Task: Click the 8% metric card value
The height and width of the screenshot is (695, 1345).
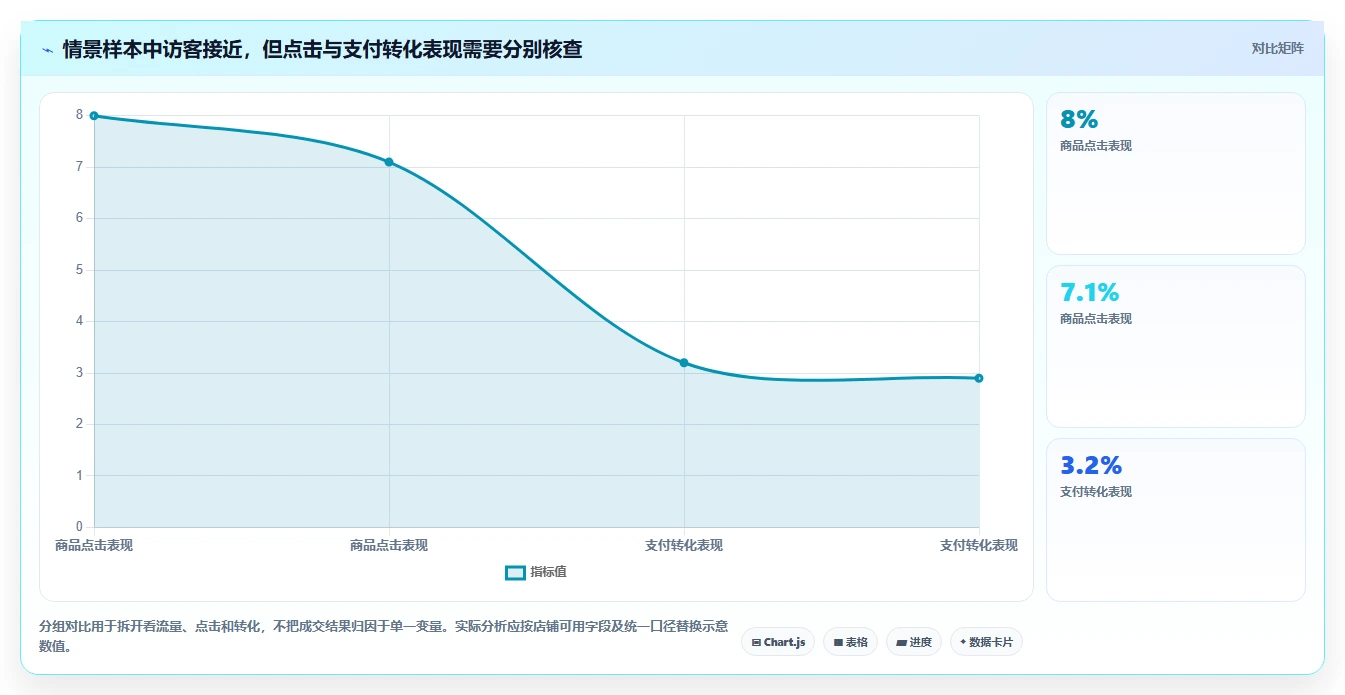Action: pyautogui.click(x=1079, y=119)
